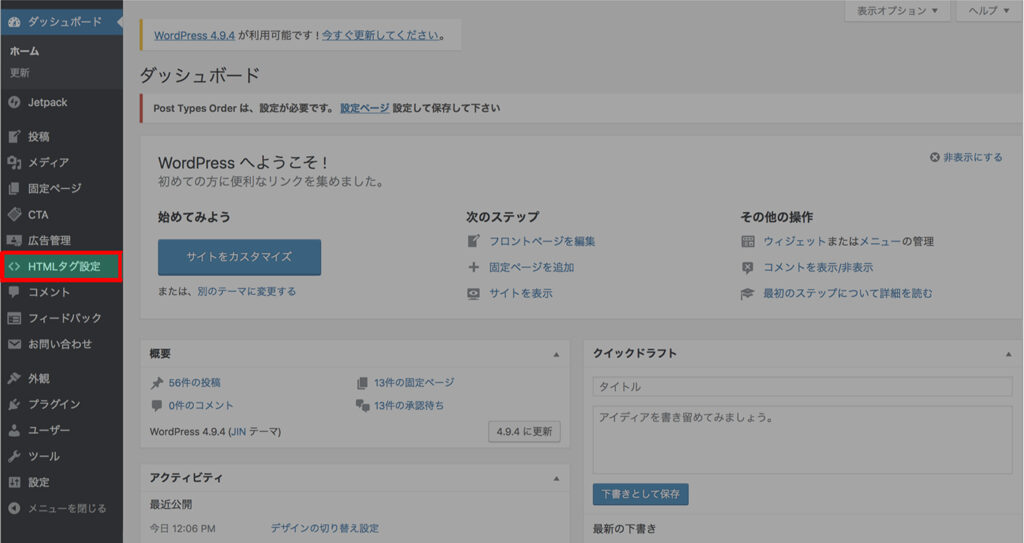
Task: Open the 表示オプション dropdown
Action: point(897,10)
